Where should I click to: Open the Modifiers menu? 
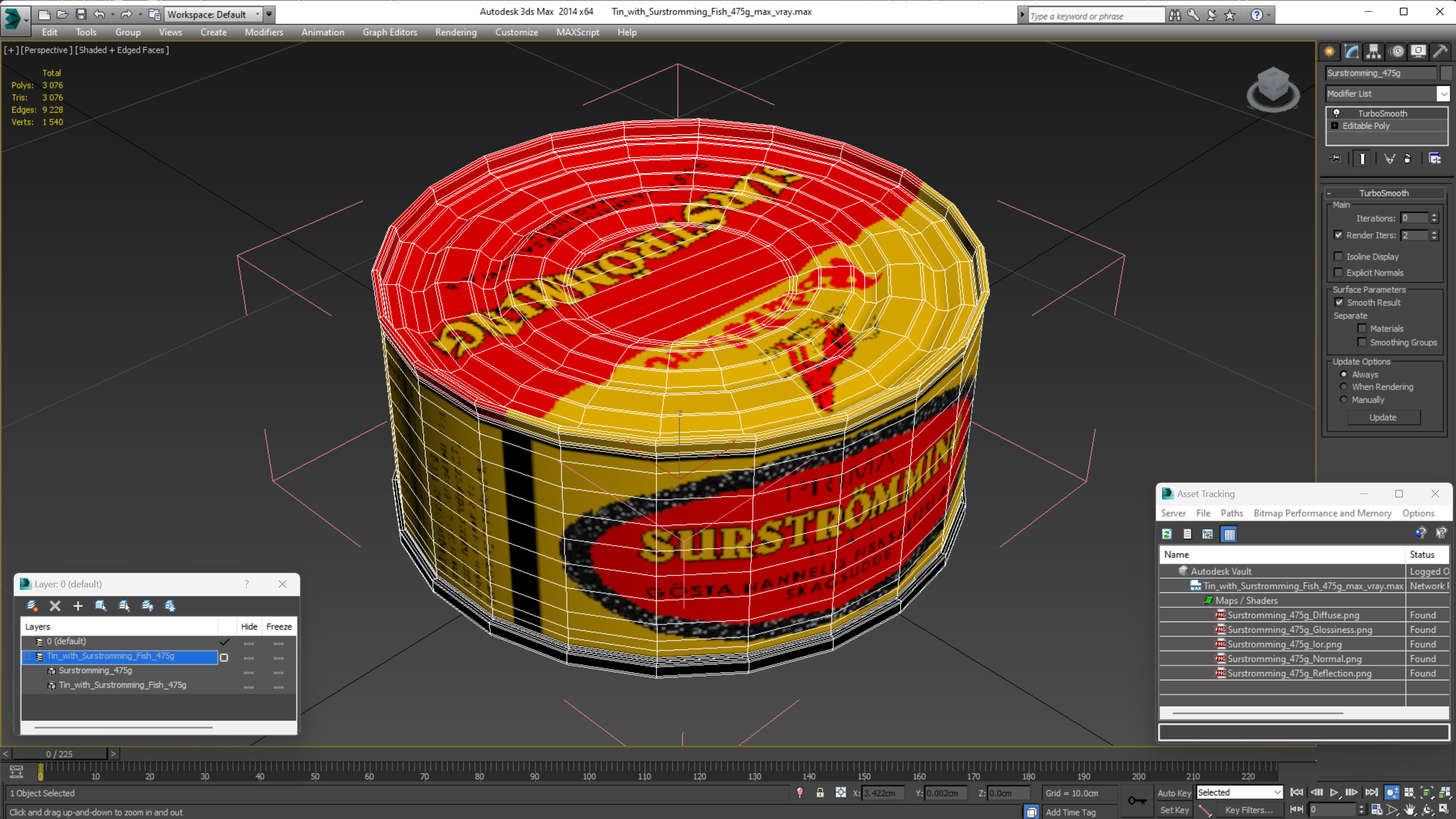263,32
